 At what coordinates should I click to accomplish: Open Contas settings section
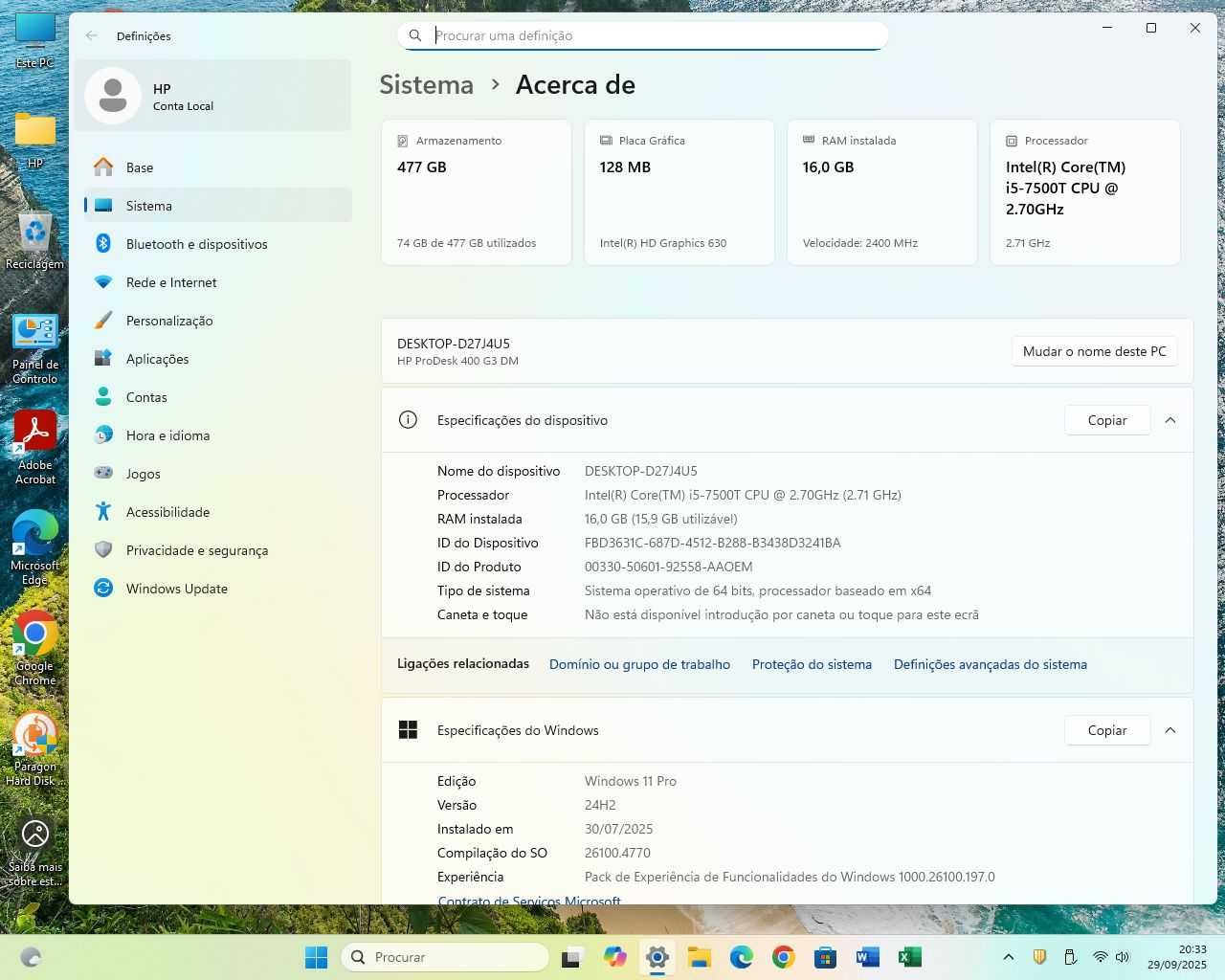218,397
